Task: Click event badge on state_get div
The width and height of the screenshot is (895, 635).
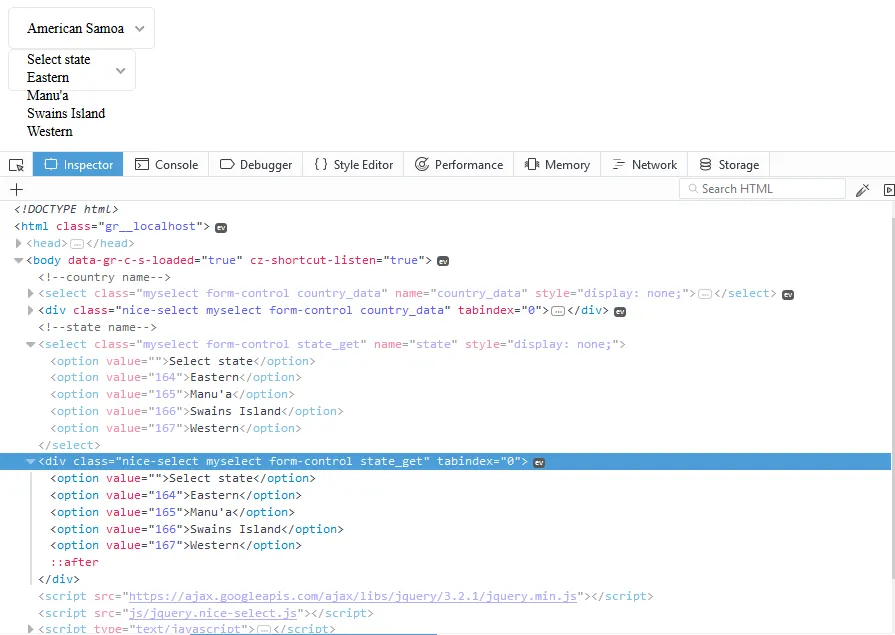Action: pyautogui.click(x=539, y=463)
